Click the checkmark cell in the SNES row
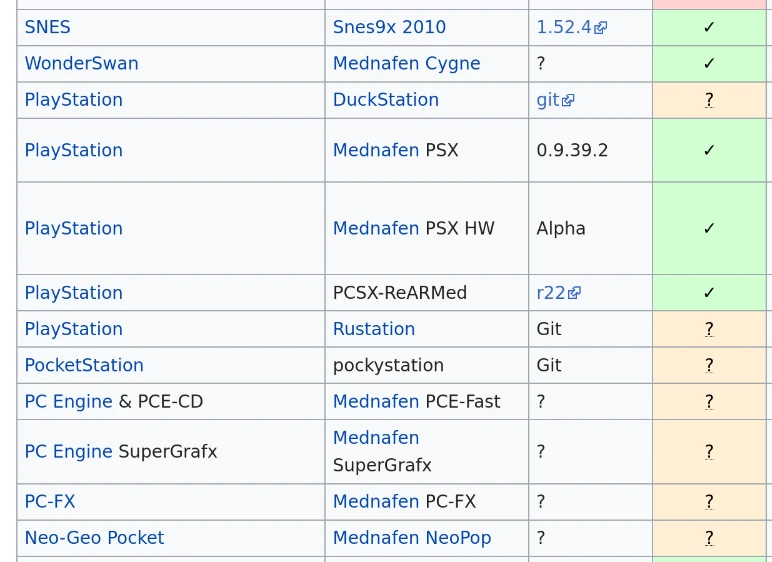Screen dimensions: 772x562 pos(709,27)
